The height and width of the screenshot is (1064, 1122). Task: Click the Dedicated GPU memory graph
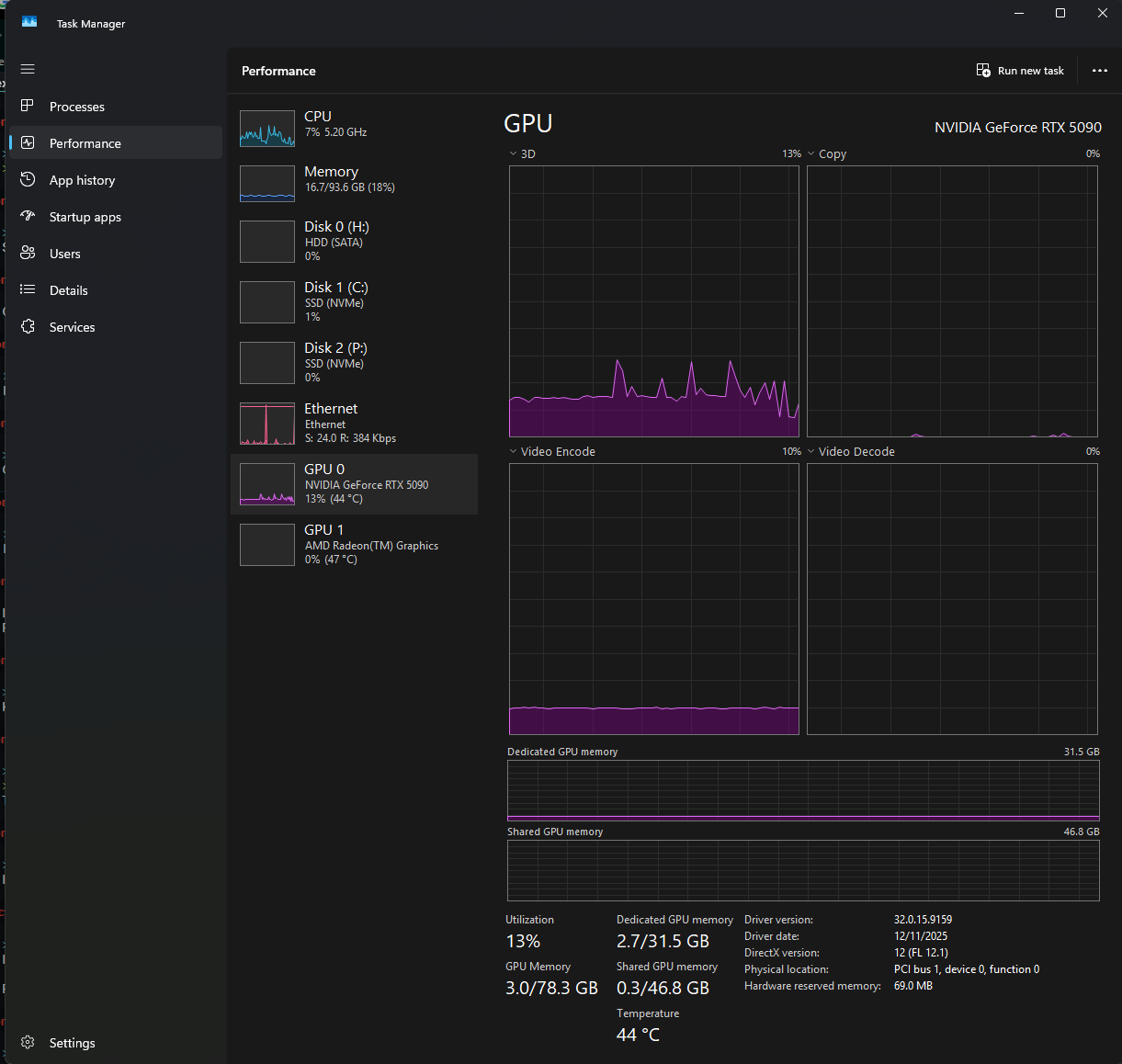[803, 790]
